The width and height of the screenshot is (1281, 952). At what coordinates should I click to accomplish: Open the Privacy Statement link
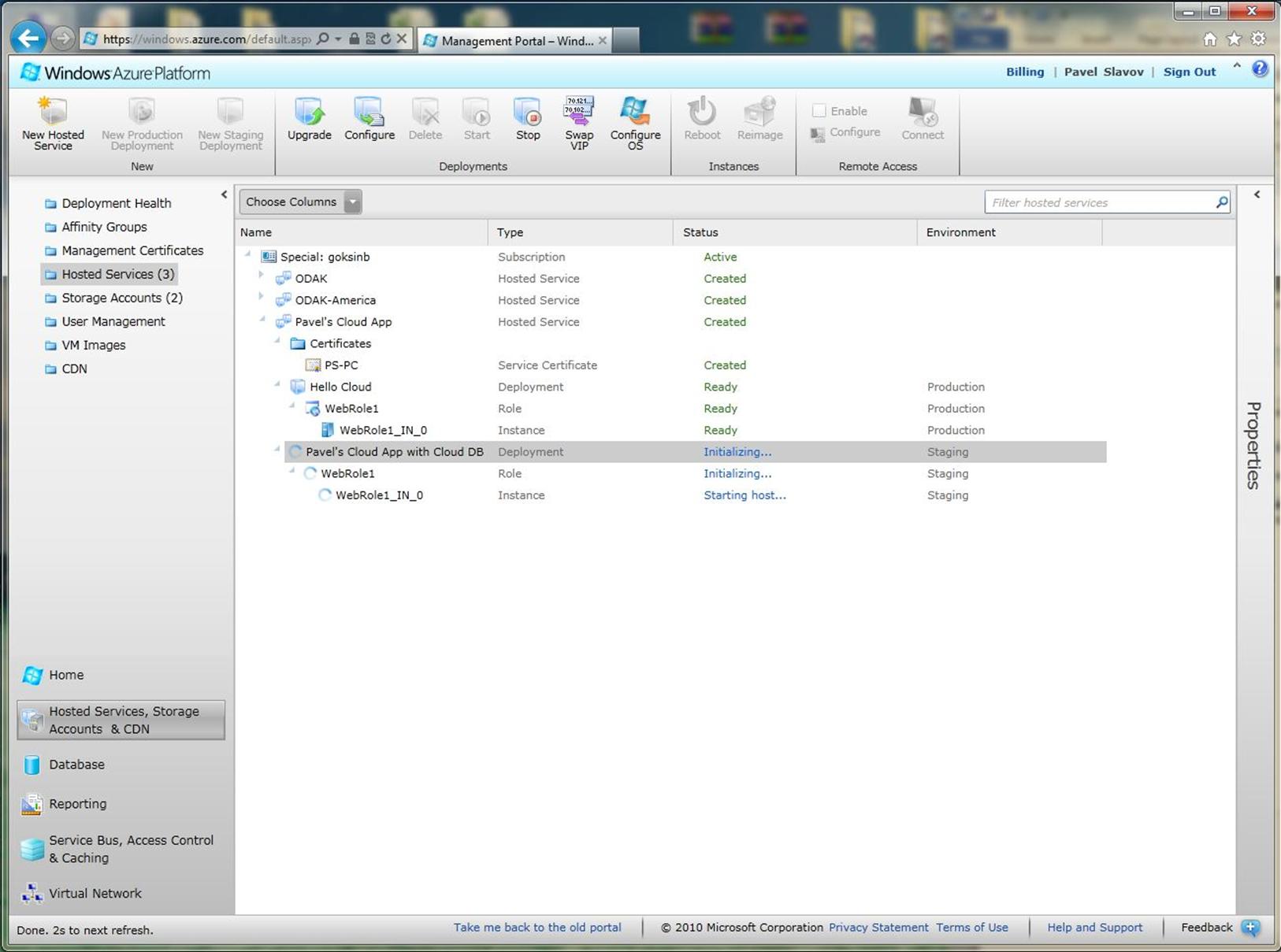point(878,928)
